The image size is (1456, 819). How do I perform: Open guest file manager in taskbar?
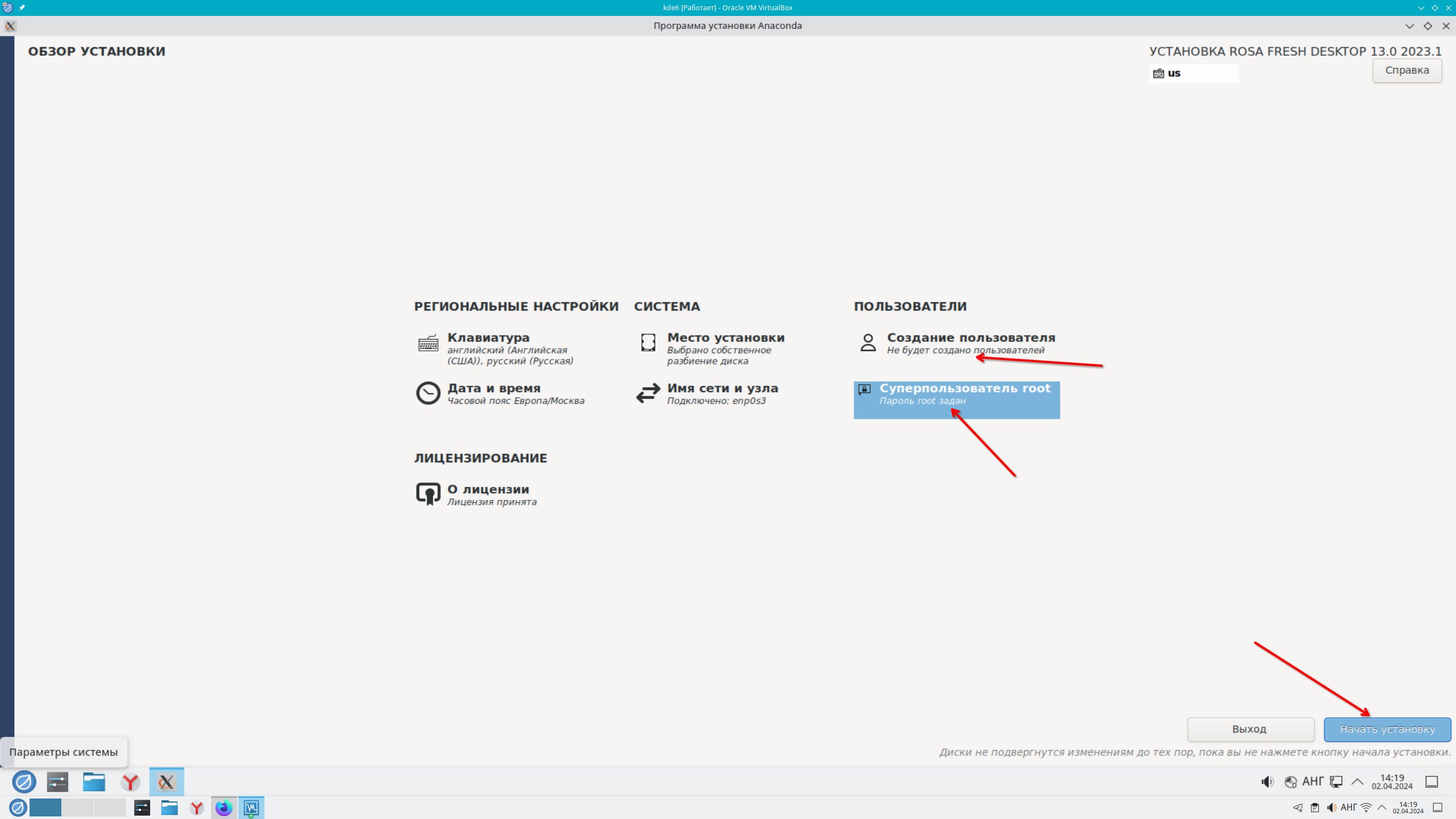[94, 782]
